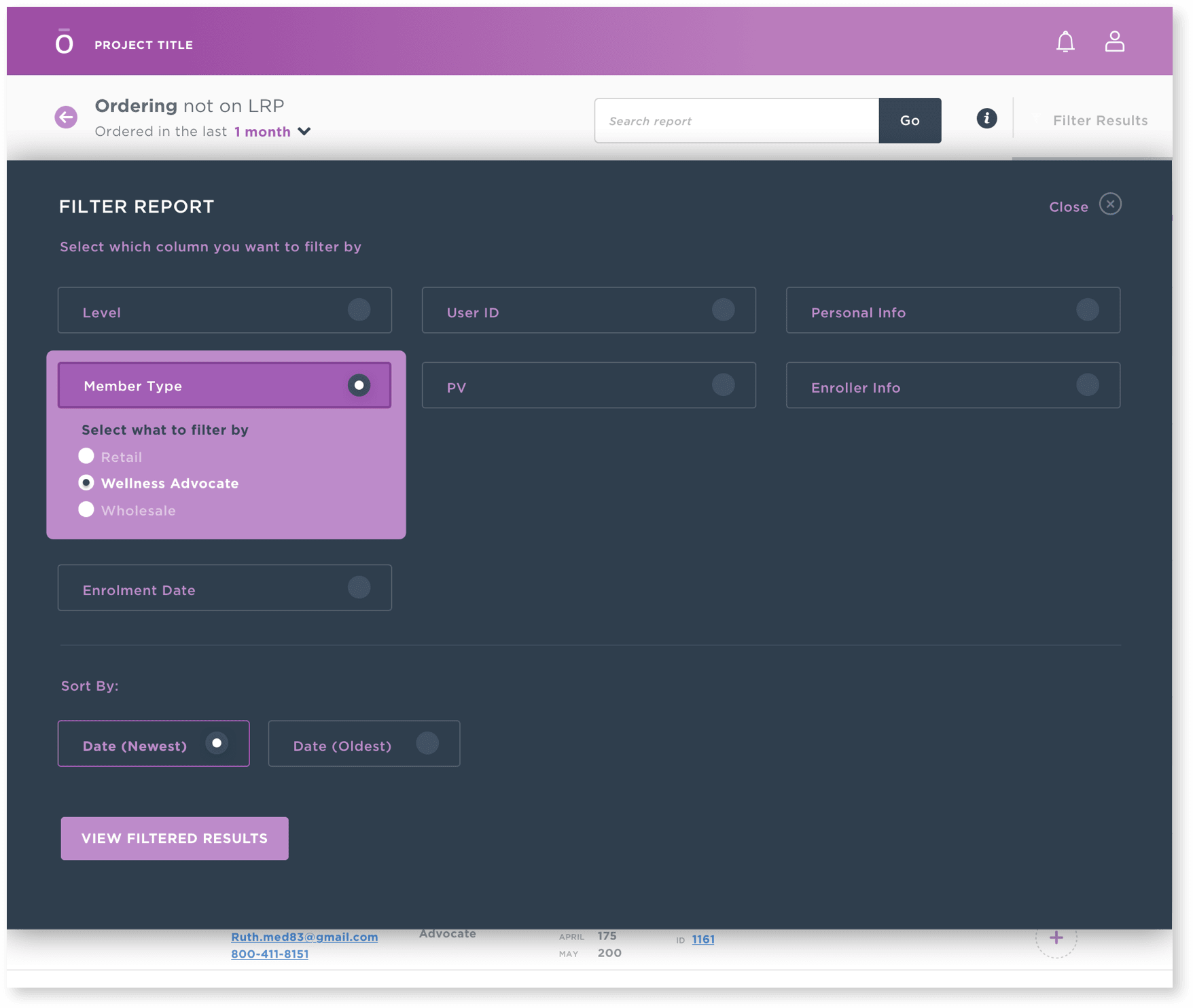Choose Wellness Advocate member type
The image size is (1193, 1008).
tap(86, 483)
